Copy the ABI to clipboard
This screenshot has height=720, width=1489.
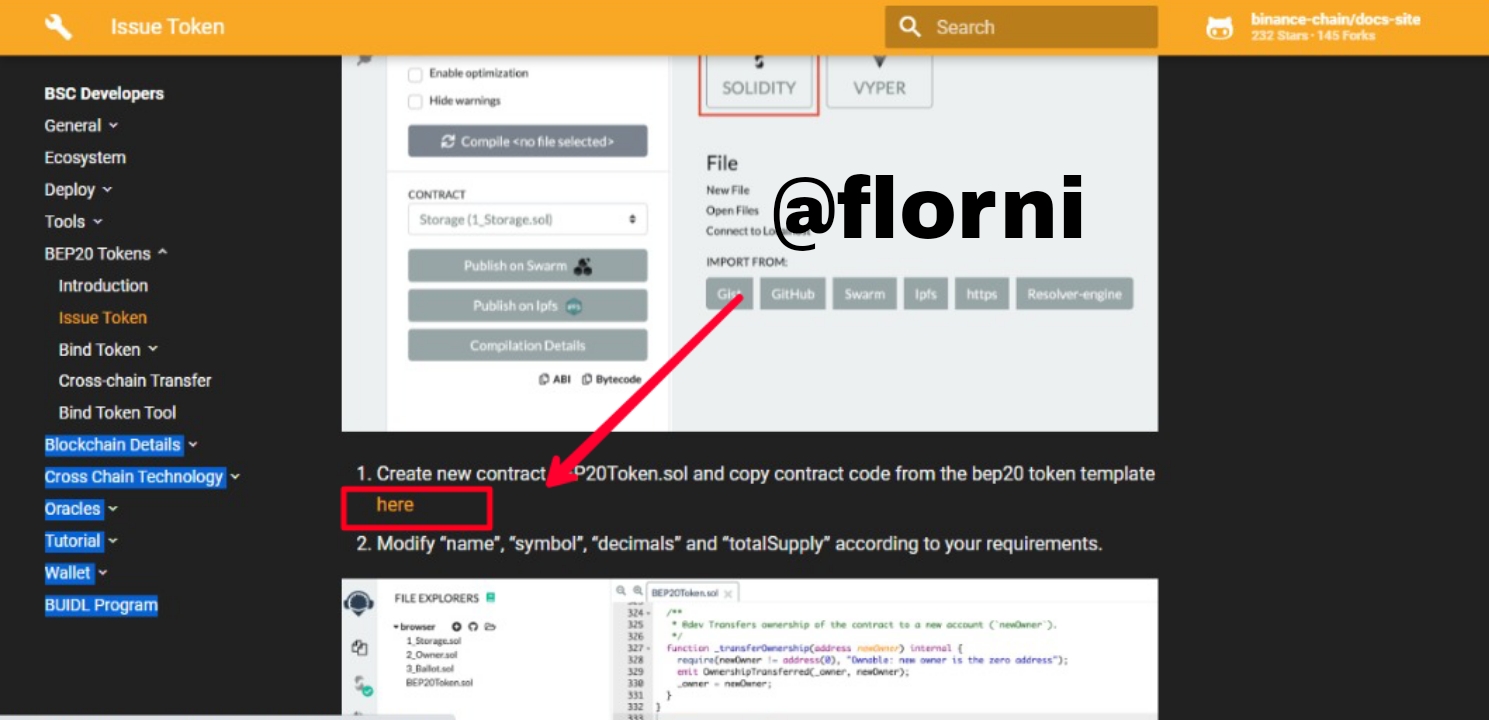tap(555, 380)
